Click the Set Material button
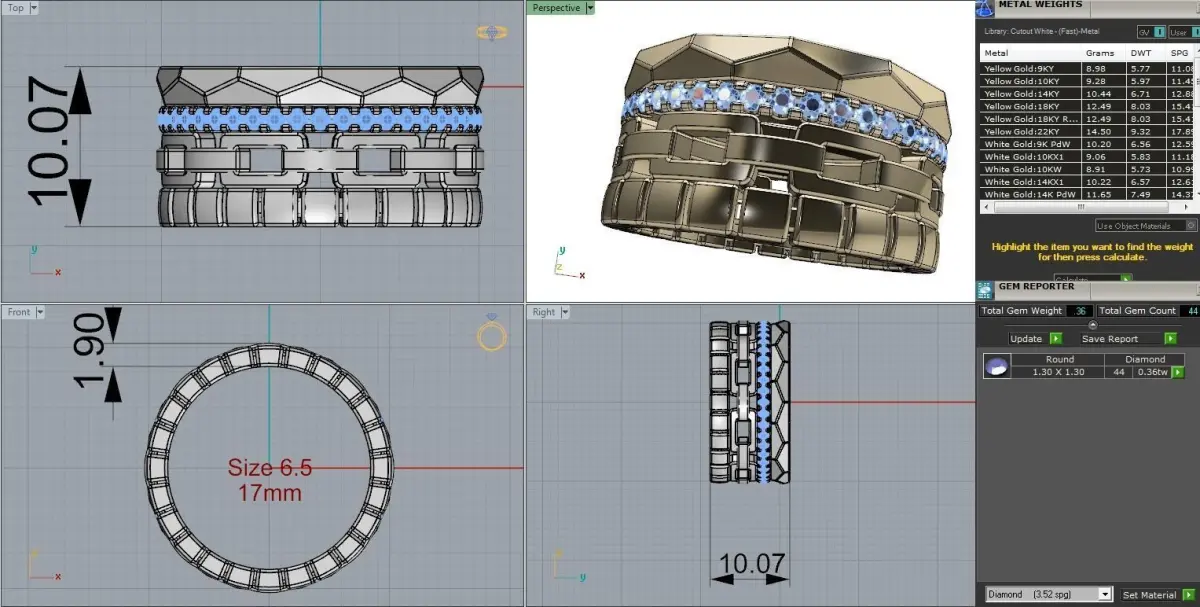Viewport: 1200px width, 607px height. point(1149,595)
